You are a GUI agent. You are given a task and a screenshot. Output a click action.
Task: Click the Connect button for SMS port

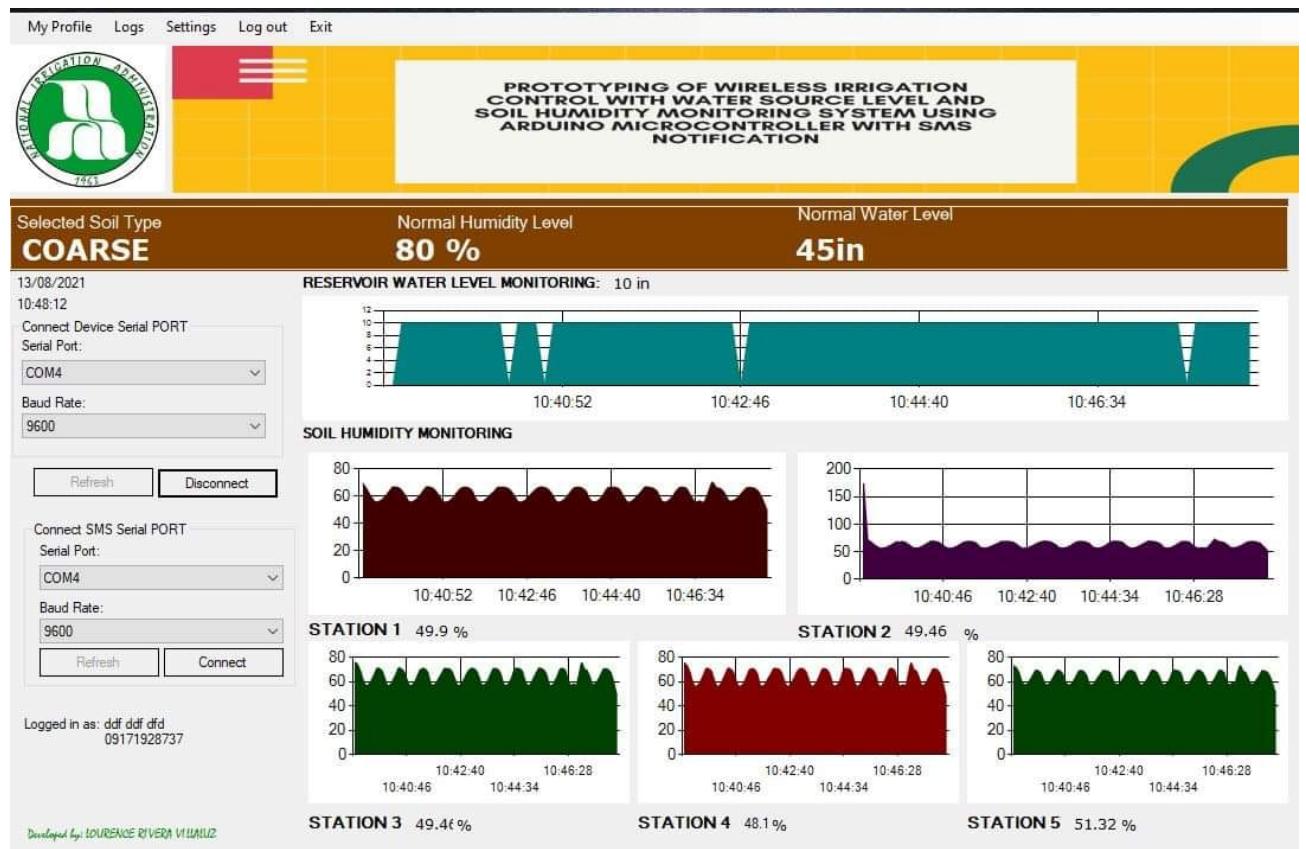click(x=223, y=662)
